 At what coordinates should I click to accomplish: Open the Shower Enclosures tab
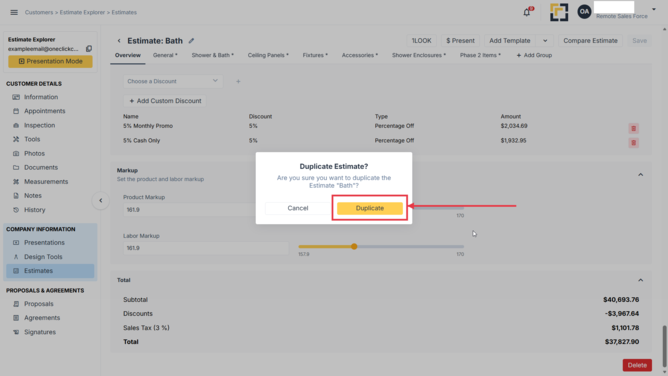(x=419, y=55)
